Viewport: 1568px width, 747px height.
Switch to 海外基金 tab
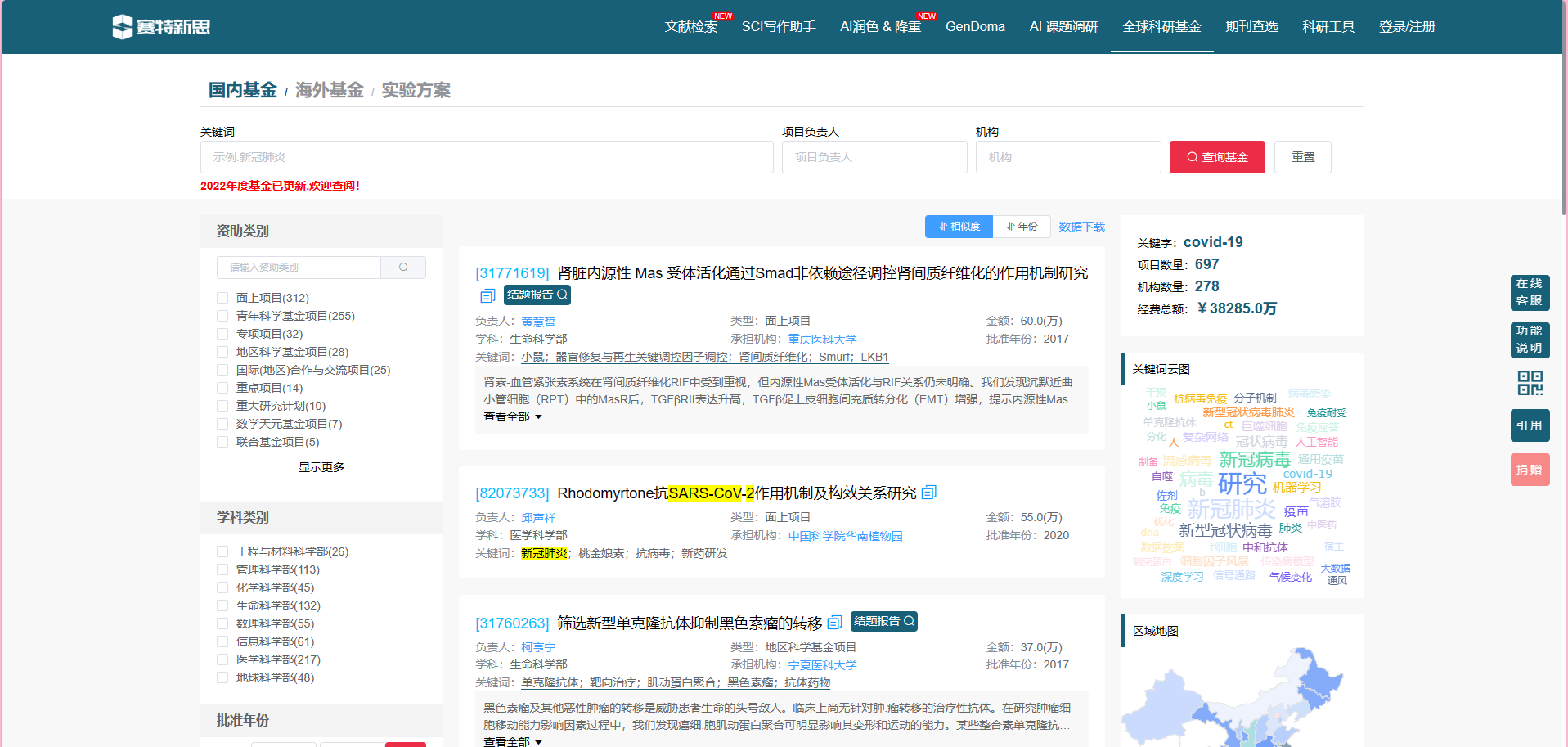[329, 90]
